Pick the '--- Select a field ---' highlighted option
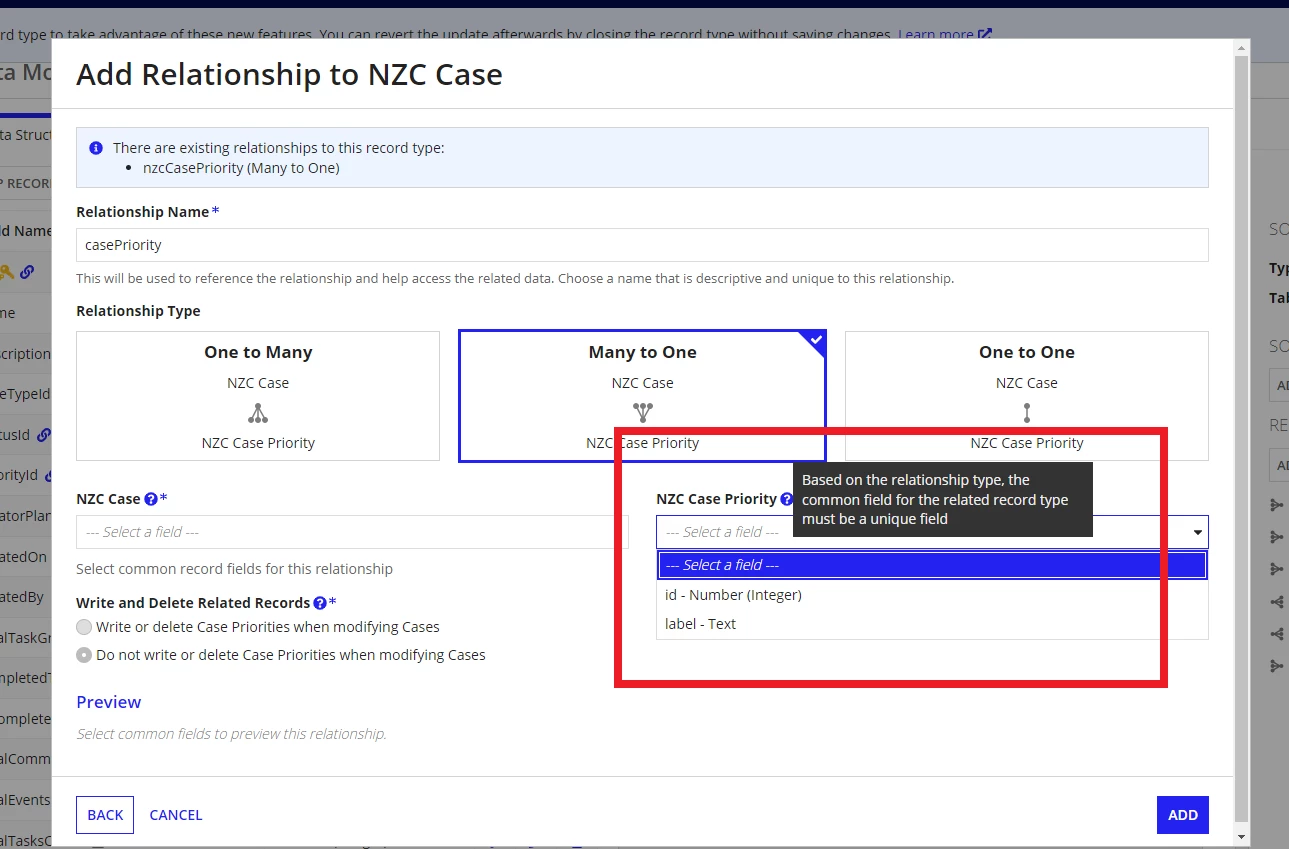 tap(932, 565)
